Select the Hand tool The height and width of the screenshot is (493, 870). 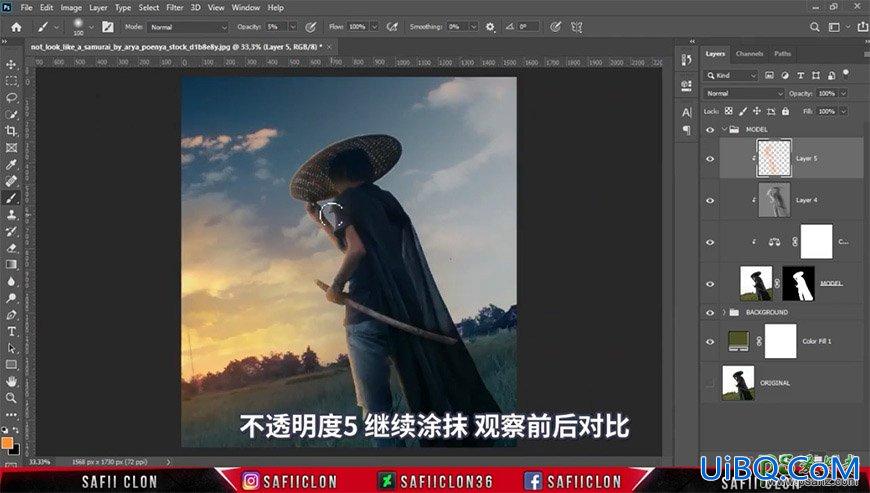(x=11, y=381)
